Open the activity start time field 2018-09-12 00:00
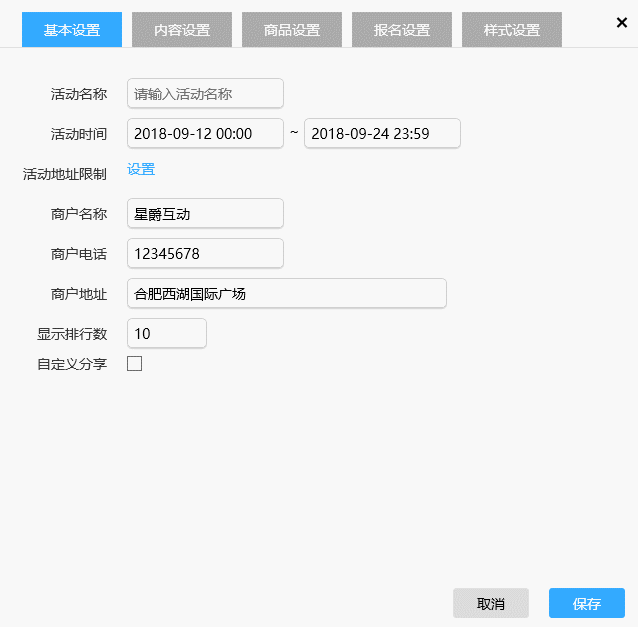 click(x=205, y=133)
